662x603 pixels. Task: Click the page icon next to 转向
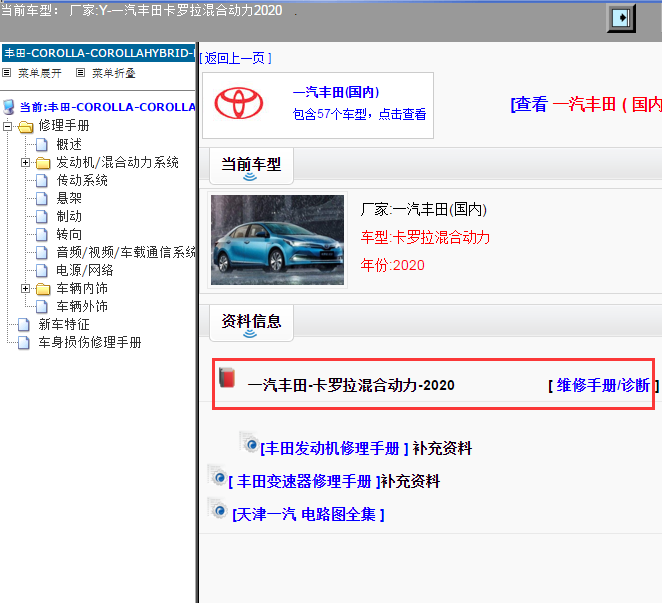pyautogui.click(x=41, y=235)
